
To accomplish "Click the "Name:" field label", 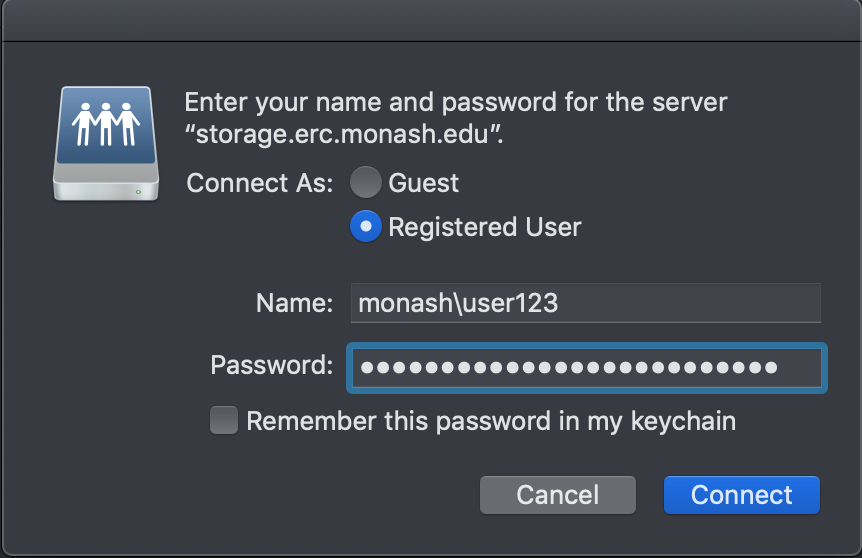I will (x=294, y=303).
